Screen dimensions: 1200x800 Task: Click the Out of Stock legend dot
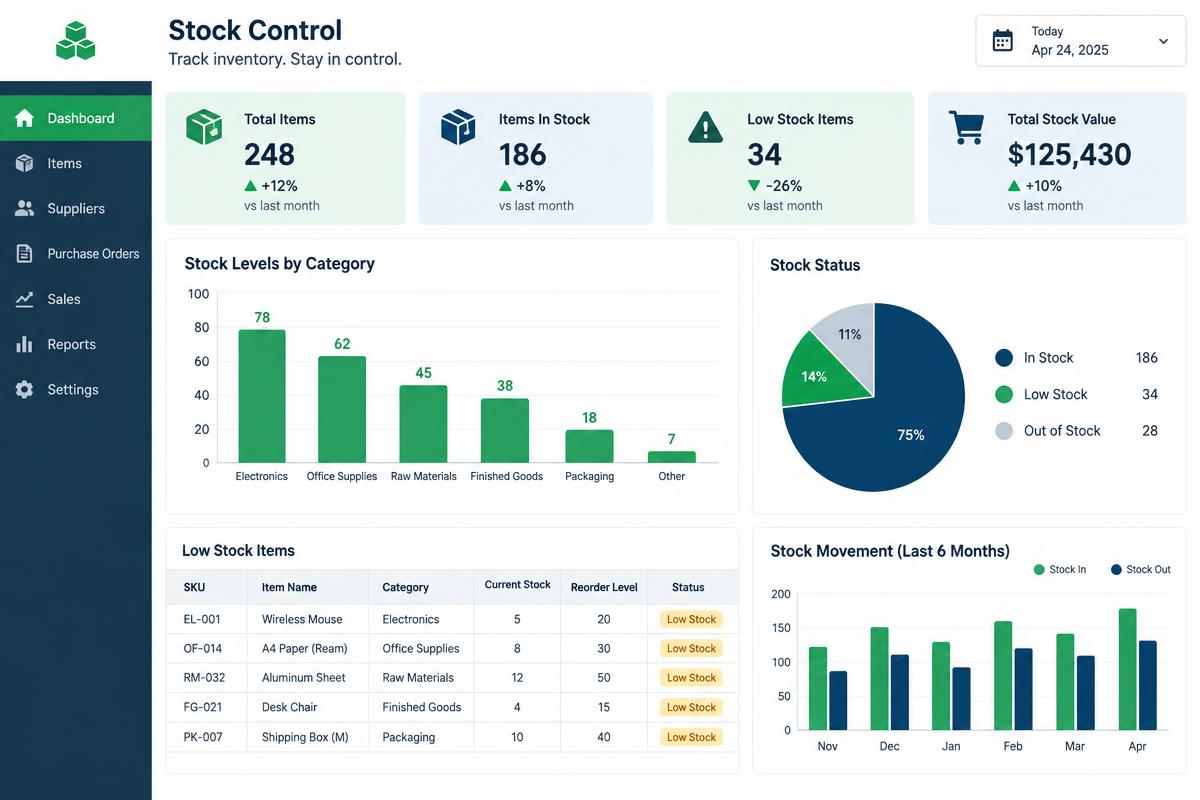coord(1004,431)
